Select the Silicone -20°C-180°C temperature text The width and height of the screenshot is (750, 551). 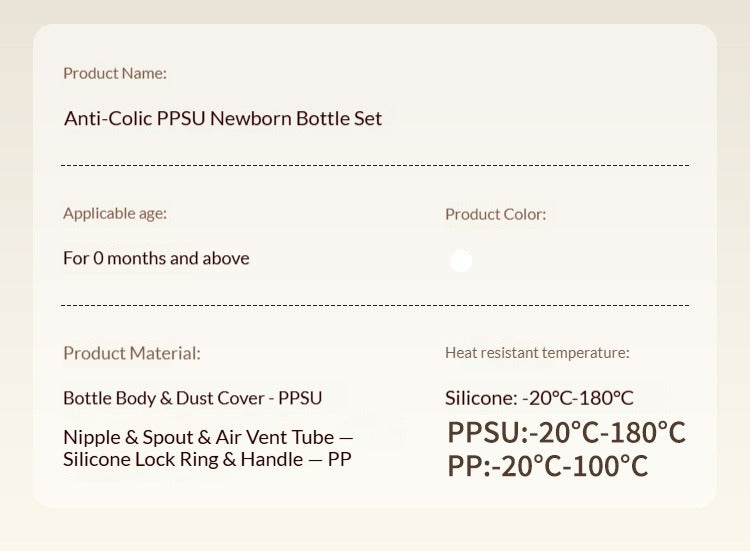click(539, 398)
